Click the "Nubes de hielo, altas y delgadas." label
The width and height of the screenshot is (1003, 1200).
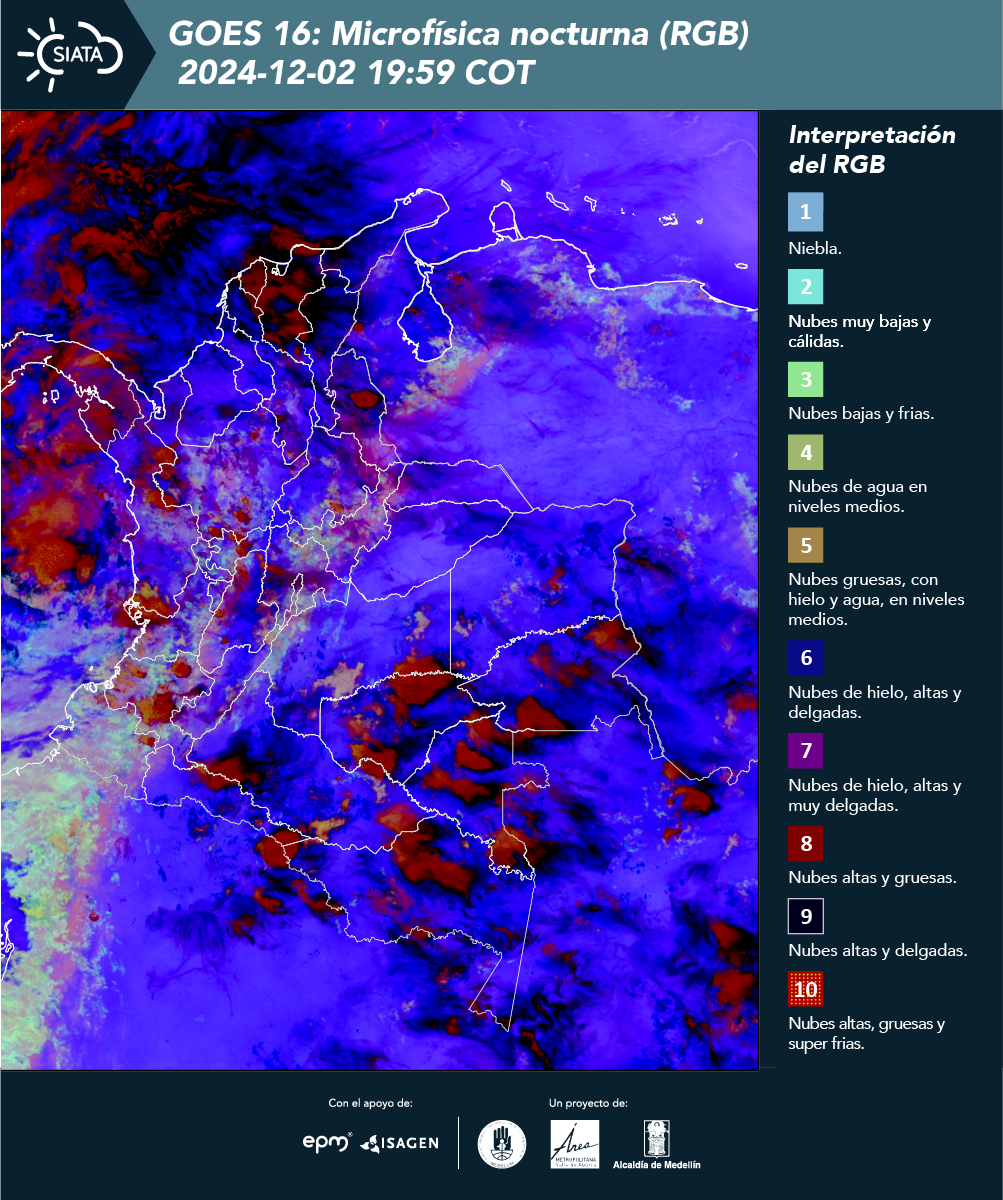click(875, 702)
